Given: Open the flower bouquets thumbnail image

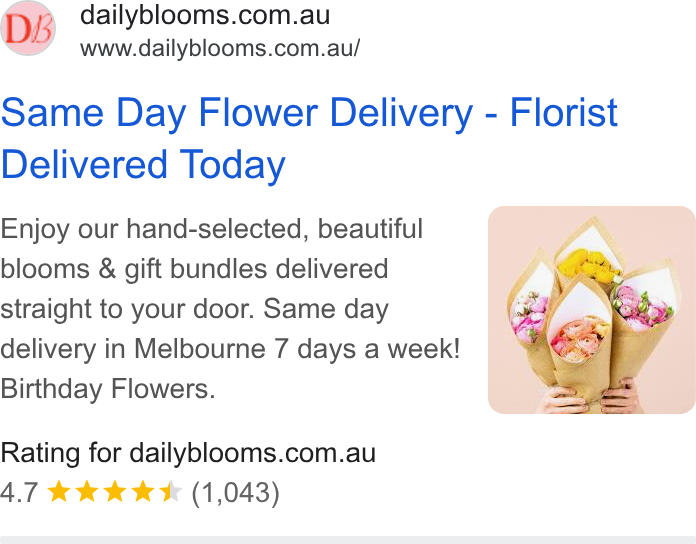Looking at the screenshot, I should coord(592,310).
